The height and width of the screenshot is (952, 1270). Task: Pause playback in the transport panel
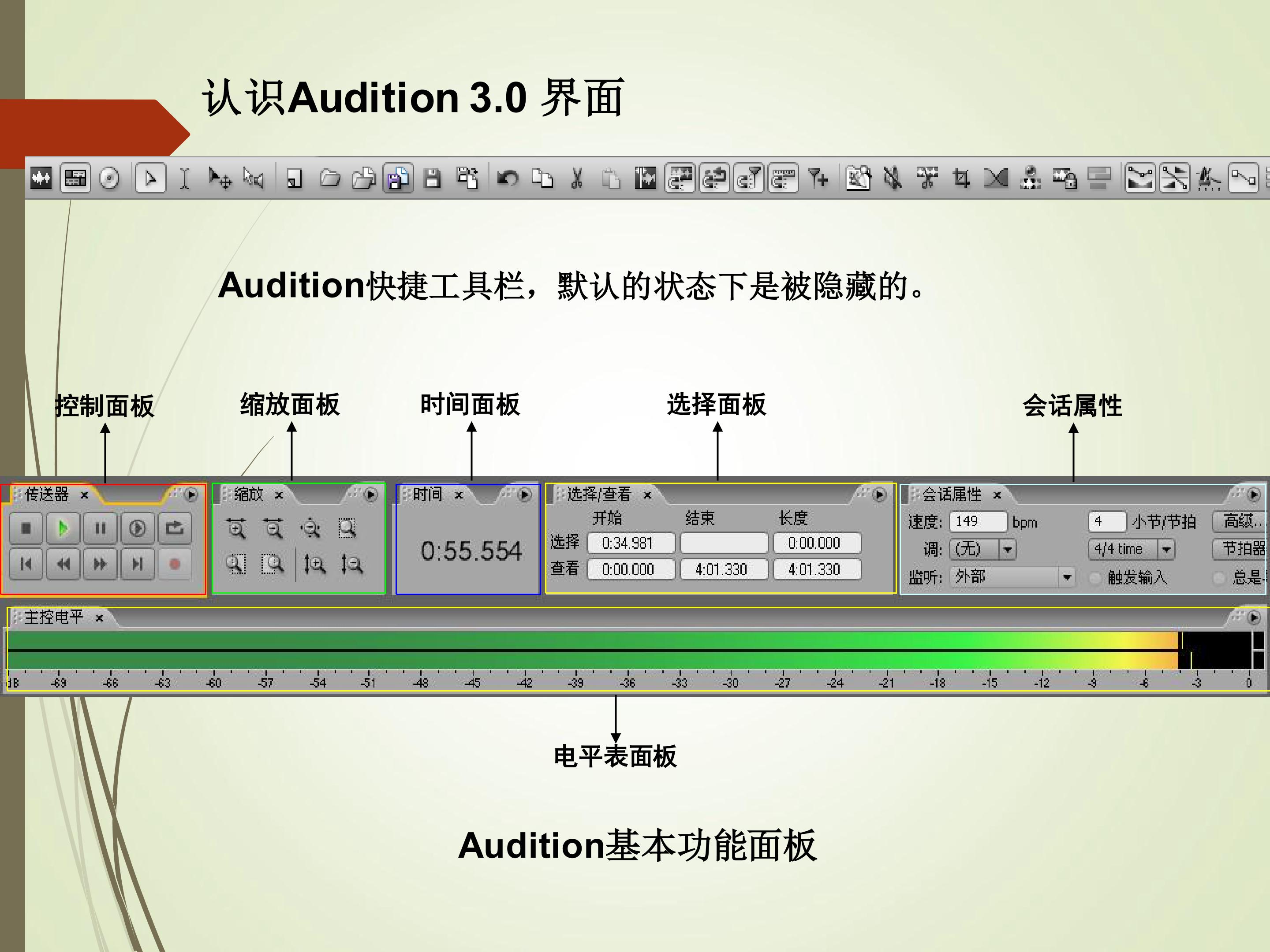[101, 528]
